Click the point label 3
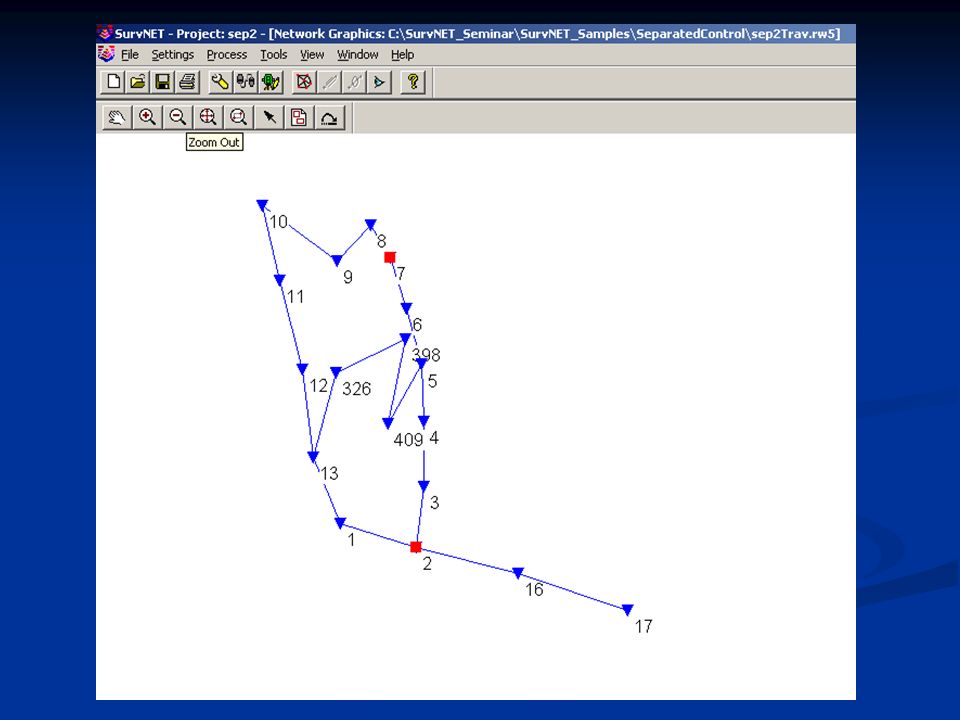 click(434, 503)
